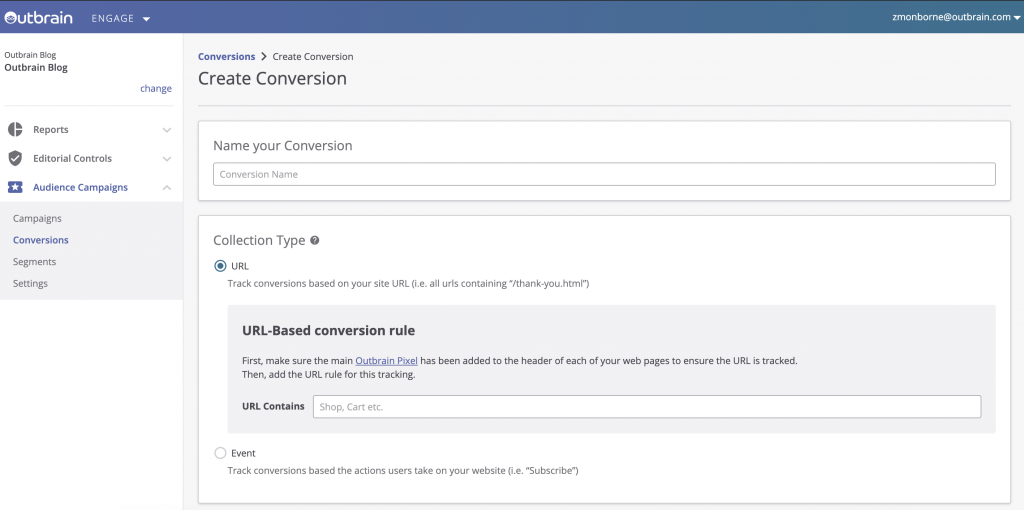1024x510 pixels.
Task: Open Settings in the sidebar
Action: (x=30, y=284)
